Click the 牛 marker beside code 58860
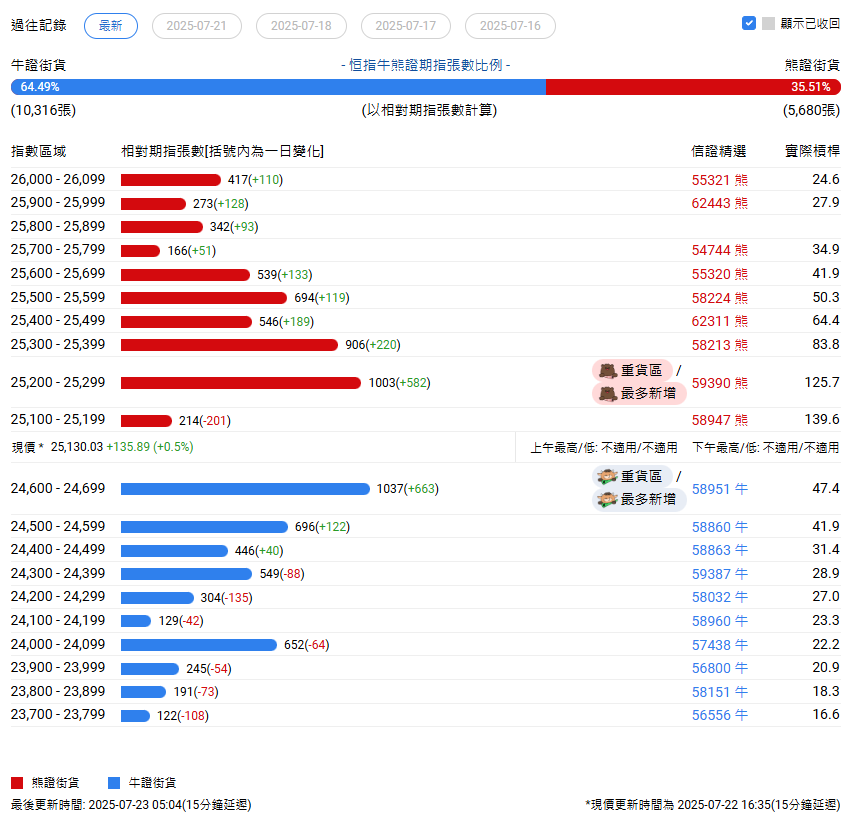This screenshot has width=847, height=819. tap(741, 527)
